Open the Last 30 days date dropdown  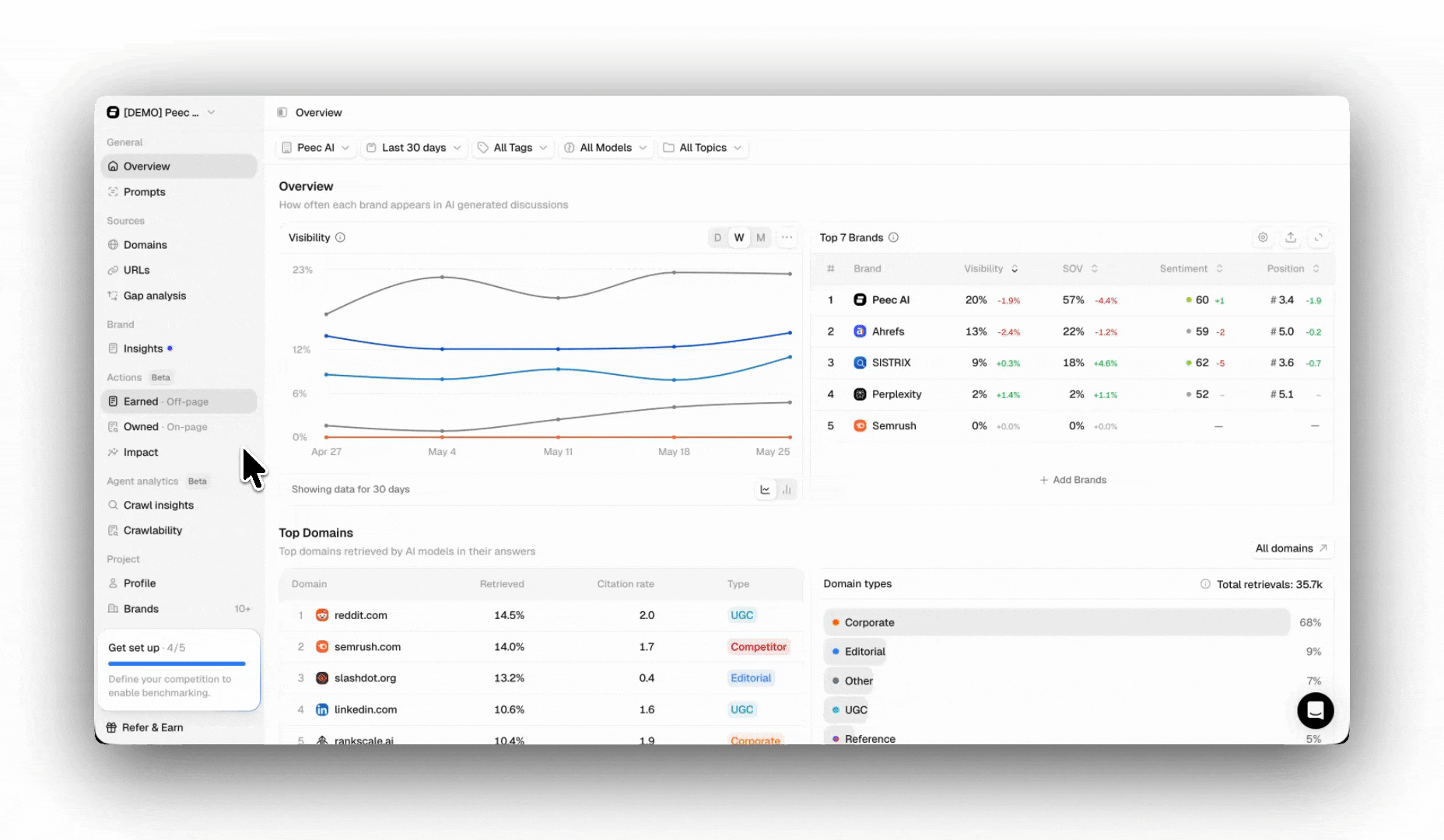coord(414,148)
